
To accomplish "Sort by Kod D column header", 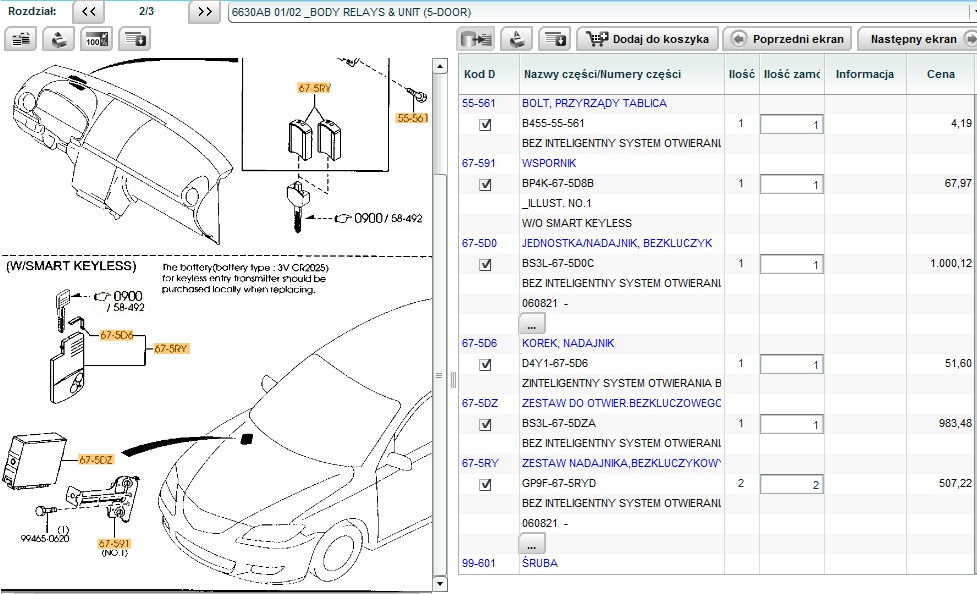I will coord(488,74).
